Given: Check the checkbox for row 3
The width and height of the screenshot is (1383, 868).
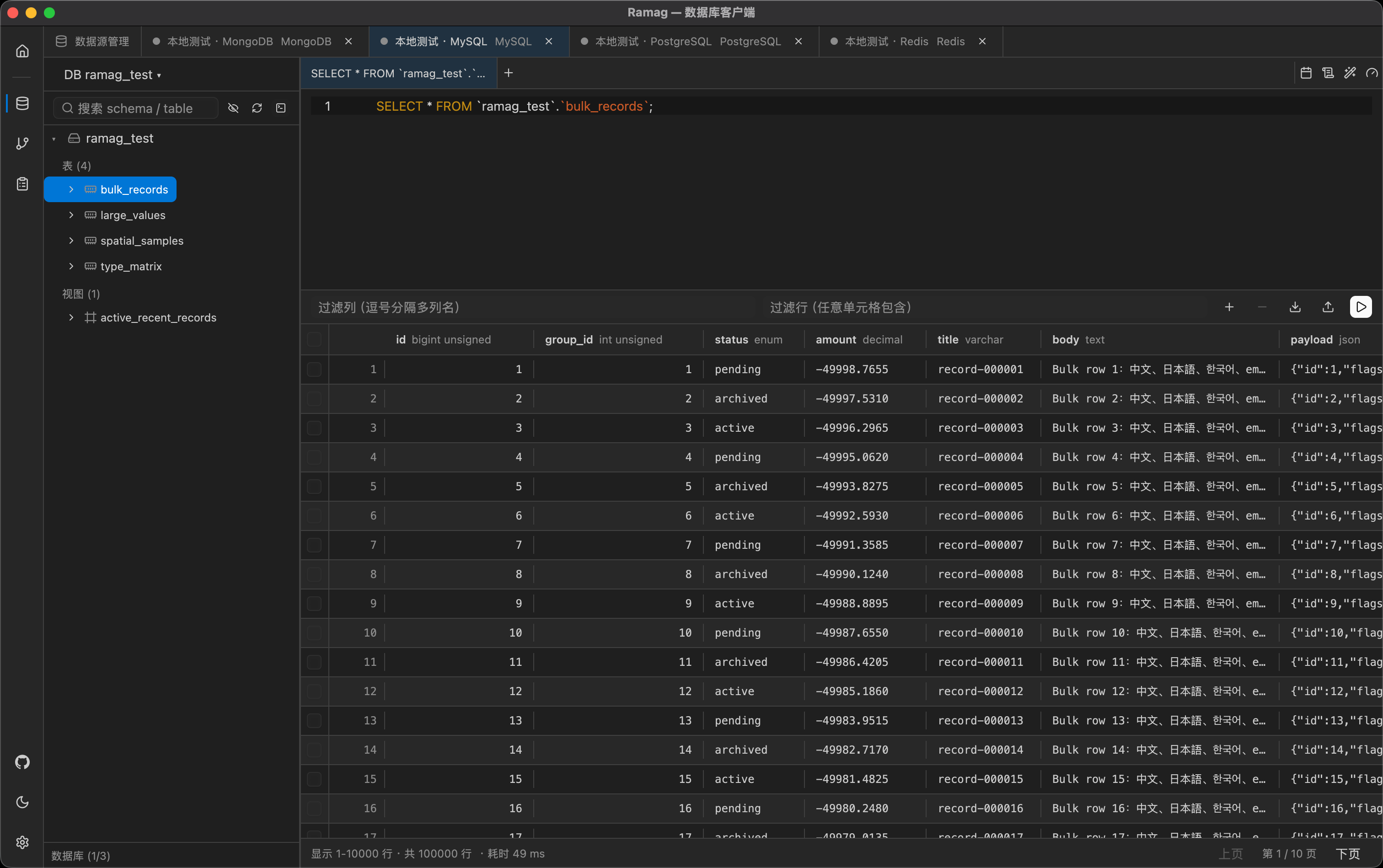Looking at the screenshot, I should [314, 428].
